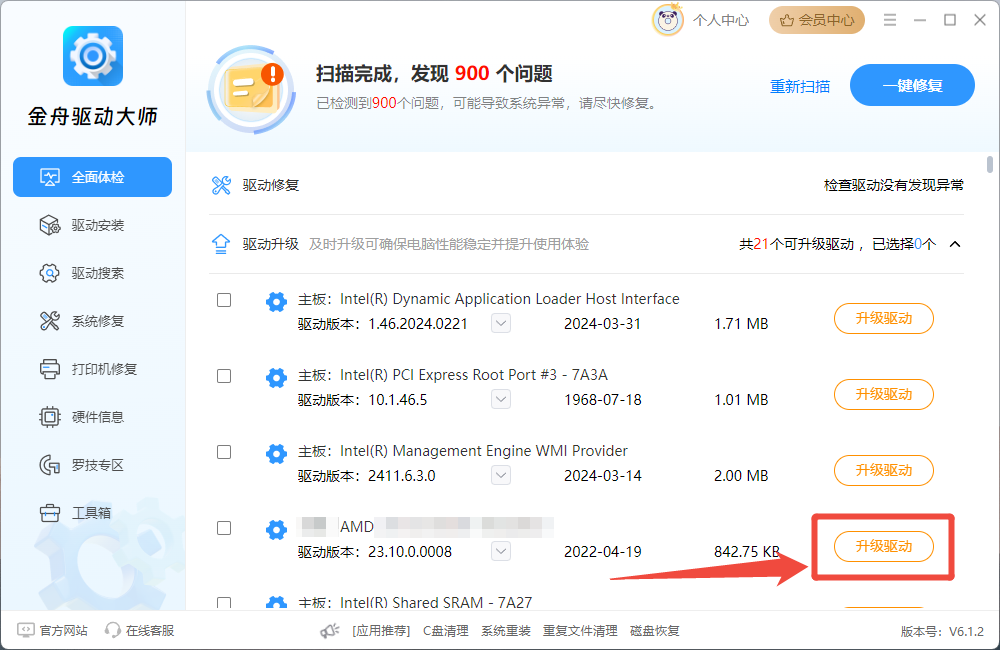The width and height of the screenshot is (1000, 650).
Task: Open the user avatar profile icon
Action: pos(668,20)
